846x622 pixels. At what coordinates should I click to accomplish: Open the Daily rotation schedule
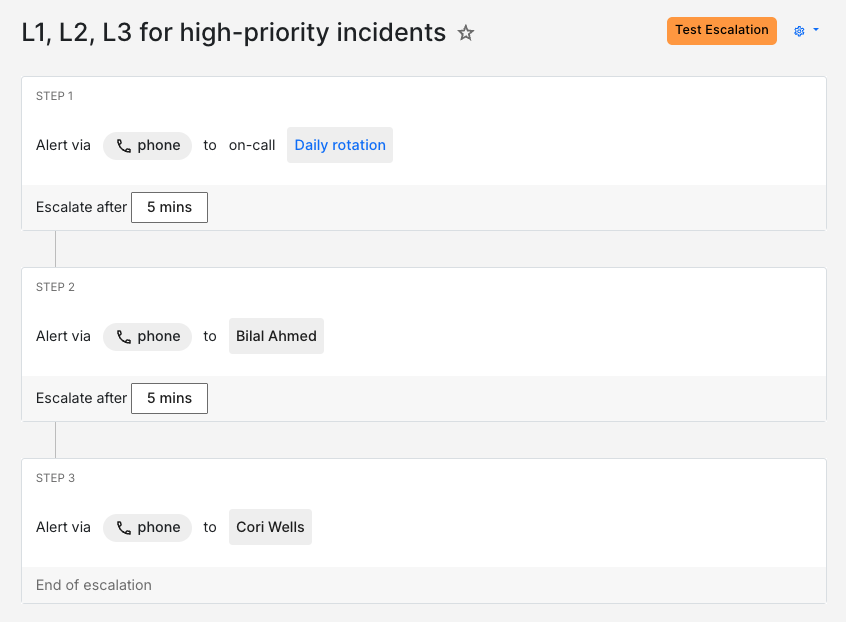[339, 145]
